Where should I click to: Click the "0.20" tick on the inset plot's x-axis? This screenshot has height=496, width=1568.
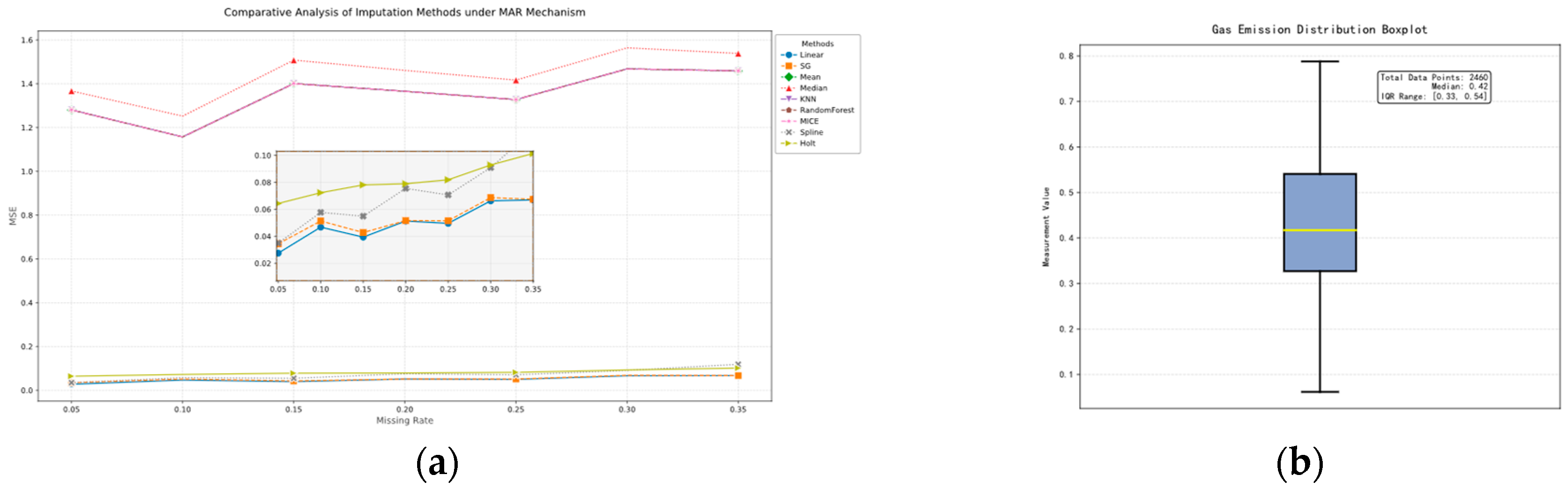pos(405,289)
